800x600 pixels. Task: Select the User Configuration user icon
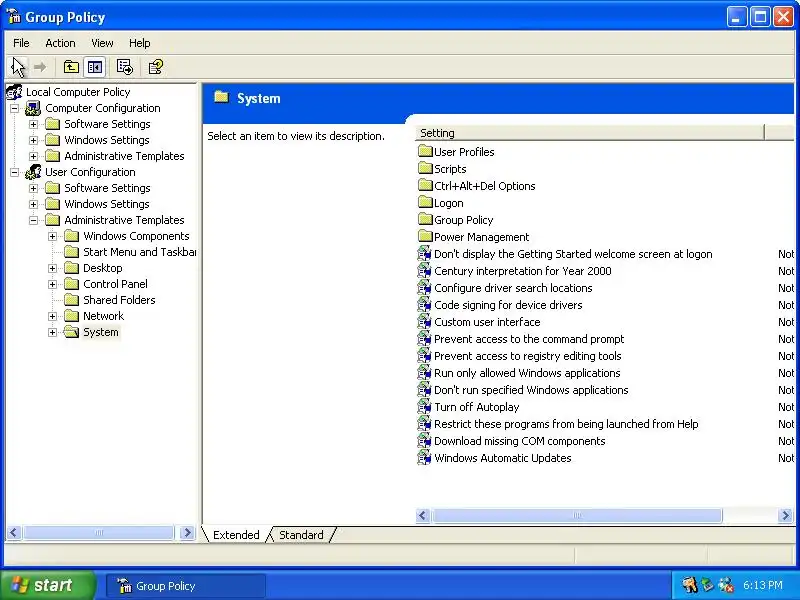coord(33,172)
